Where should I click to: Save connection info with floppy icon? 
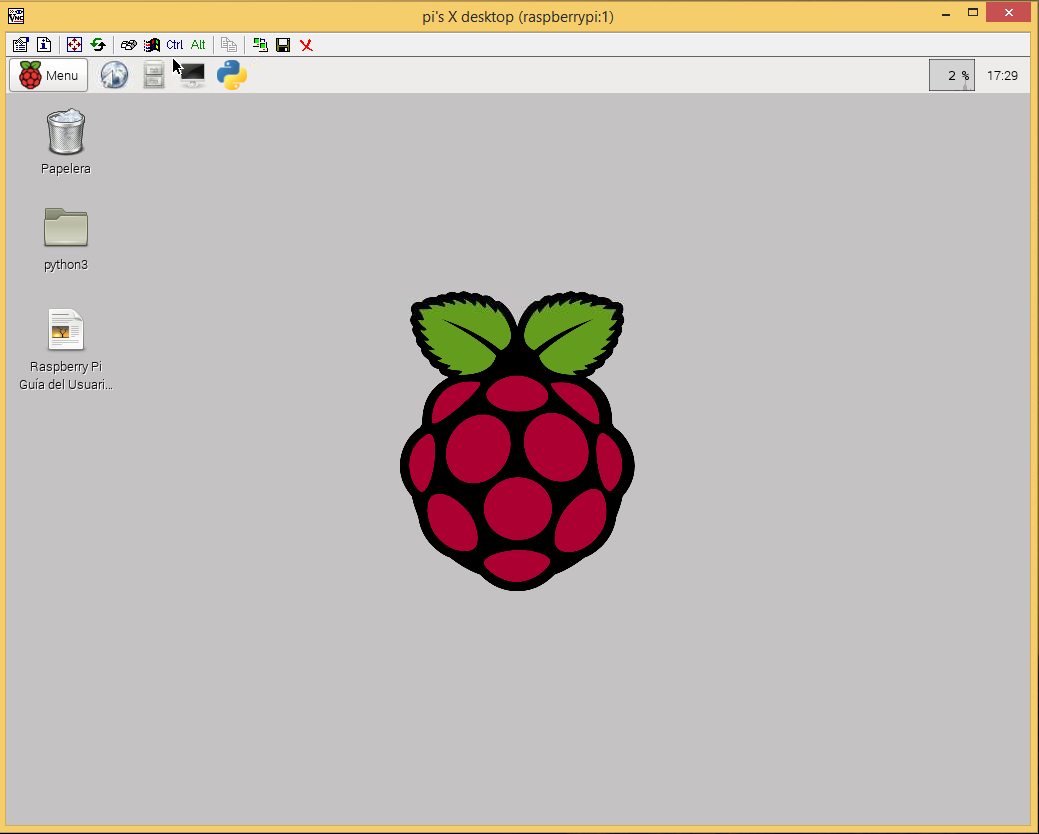click(x=283, y=44)
